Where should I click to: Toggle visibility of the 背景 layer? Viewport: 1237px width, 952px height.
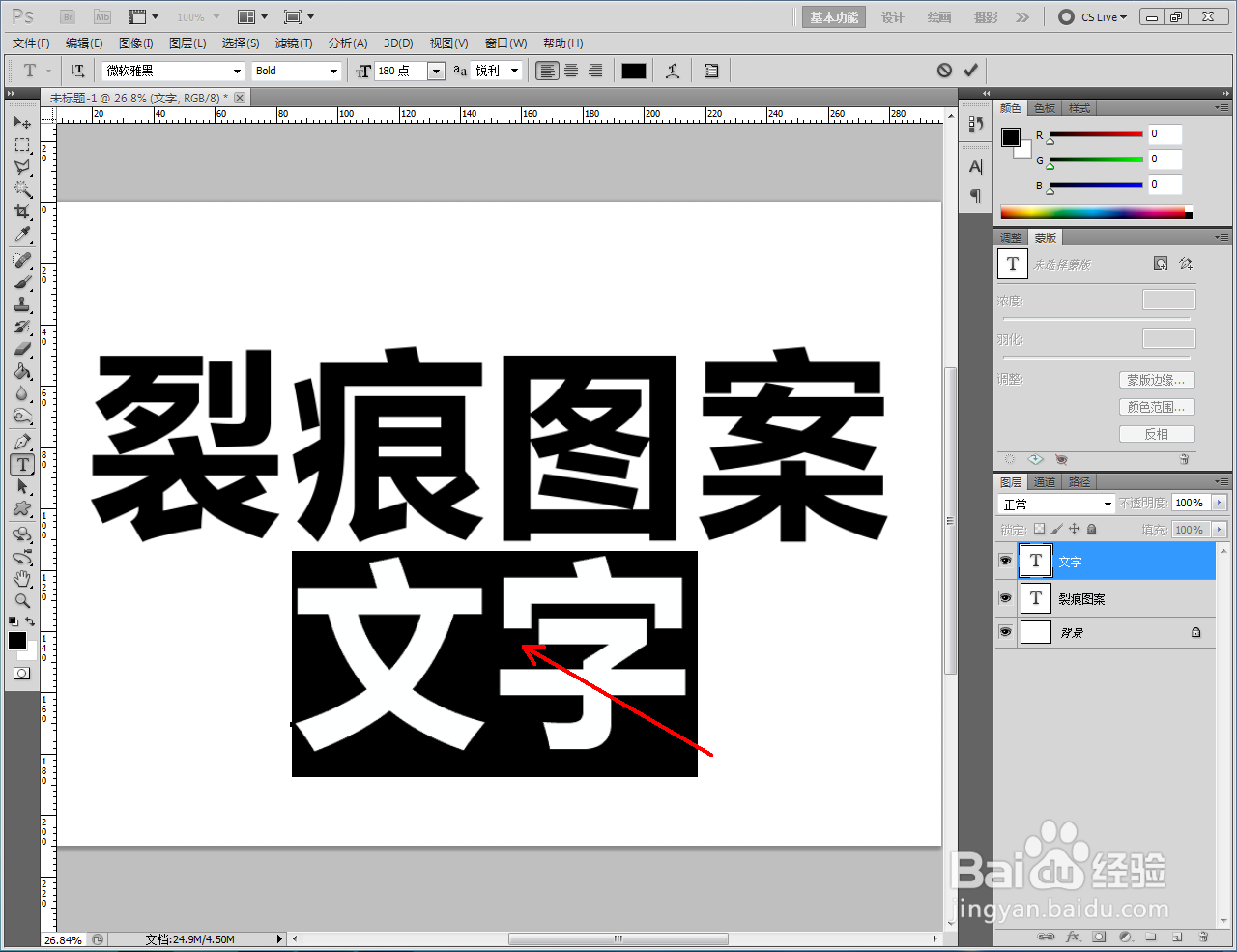[x=1005, y=632]
